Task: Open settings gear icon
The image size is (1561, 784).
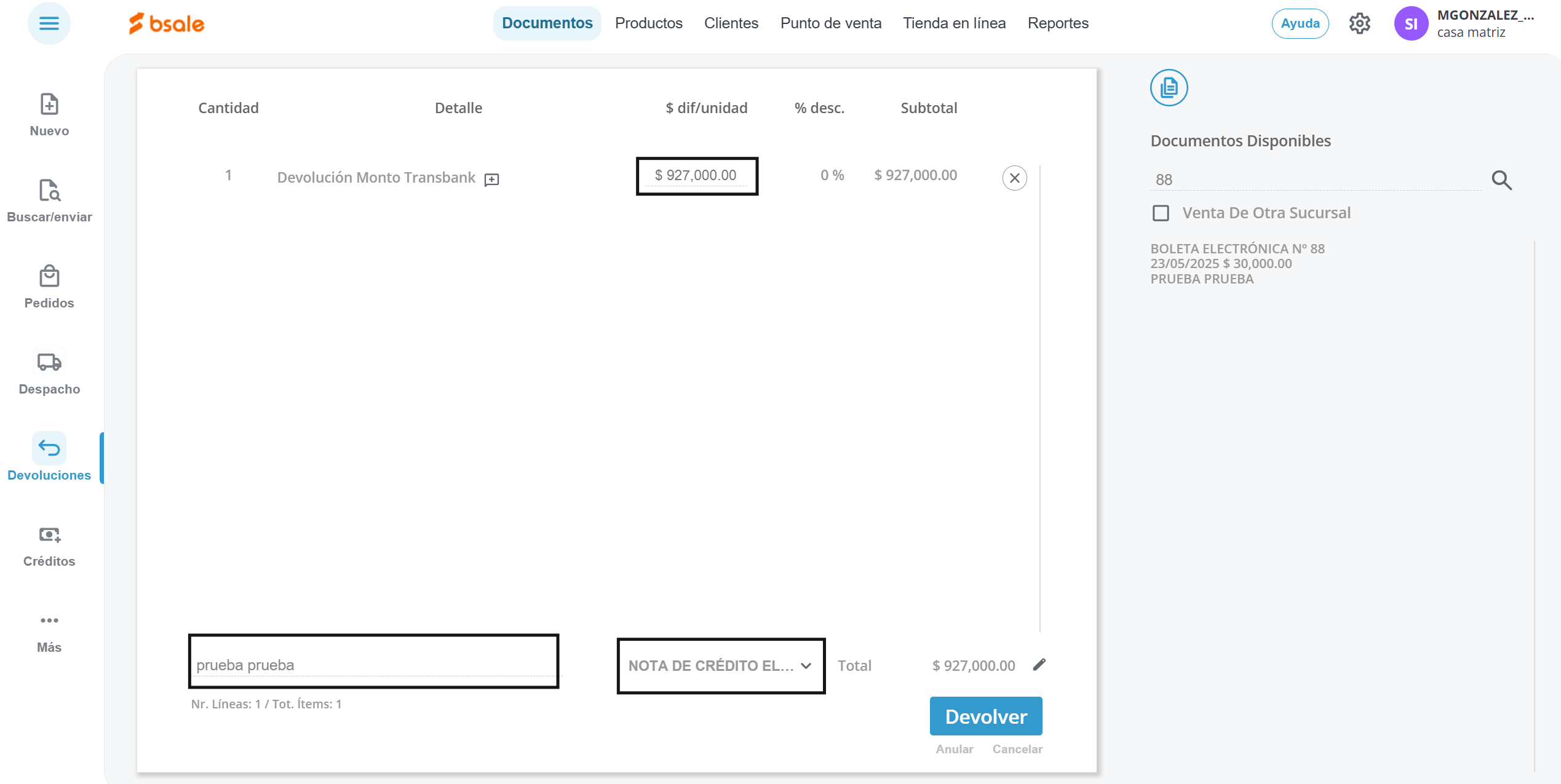Action: tap(1359, 23)
